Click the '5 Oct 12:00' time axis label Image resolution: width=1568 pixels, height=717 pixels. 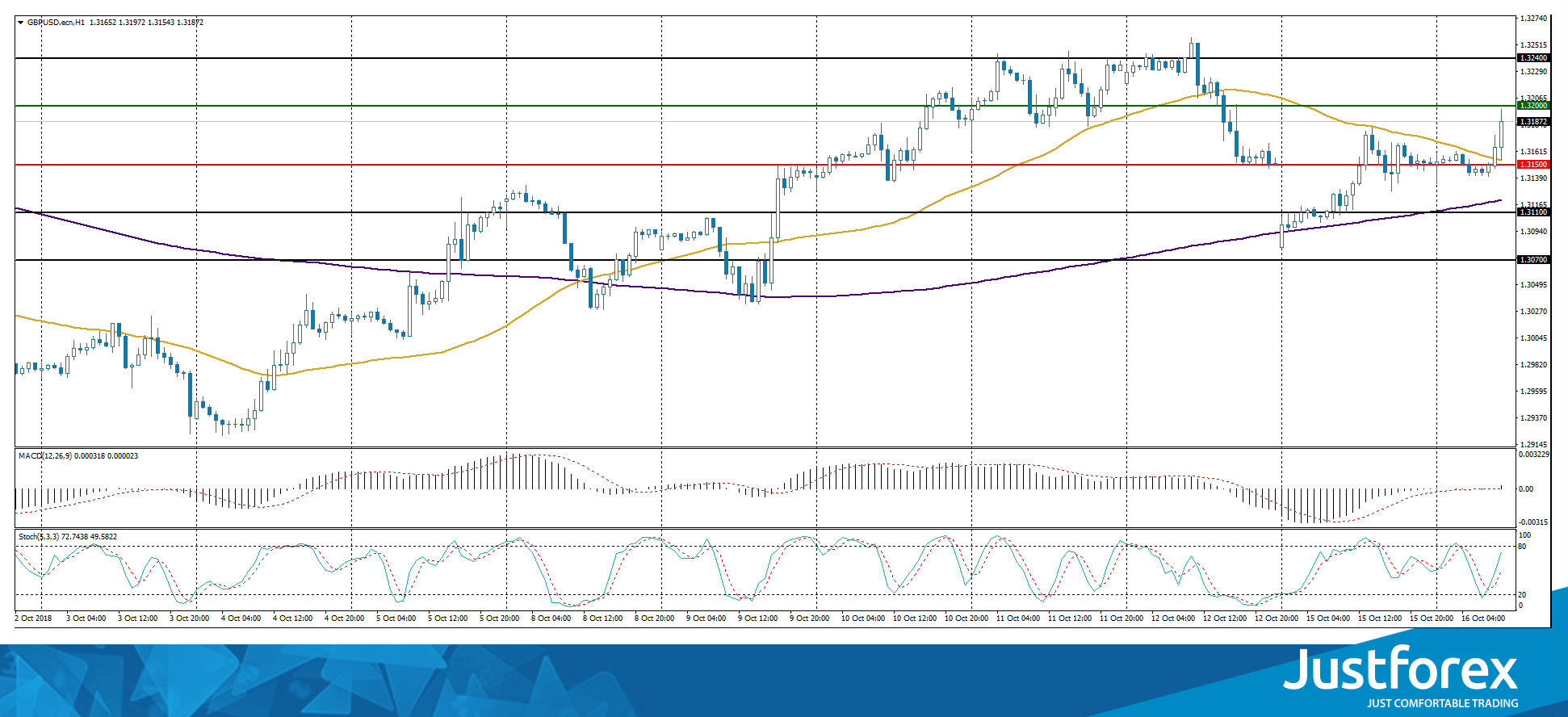click(448, 618)
